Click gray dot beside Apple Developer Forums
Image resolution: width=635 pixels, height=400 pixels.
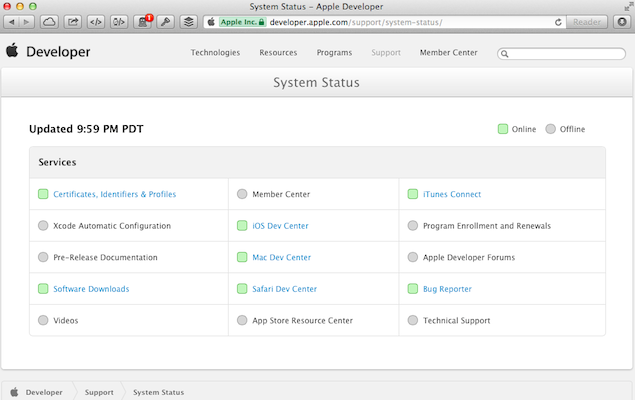[x=413, y=257]
